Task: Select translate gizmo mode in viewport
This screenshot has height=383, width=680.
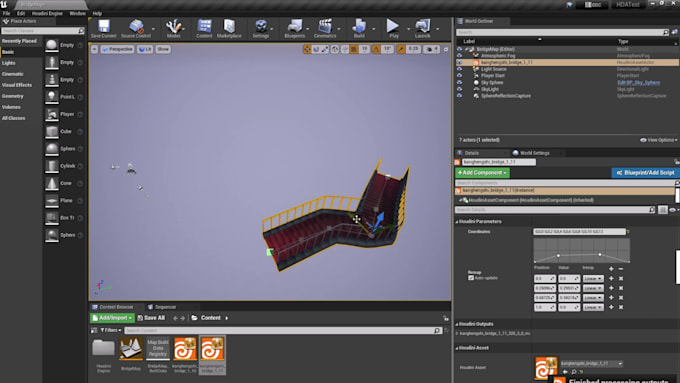Action: tap(307, 49)
